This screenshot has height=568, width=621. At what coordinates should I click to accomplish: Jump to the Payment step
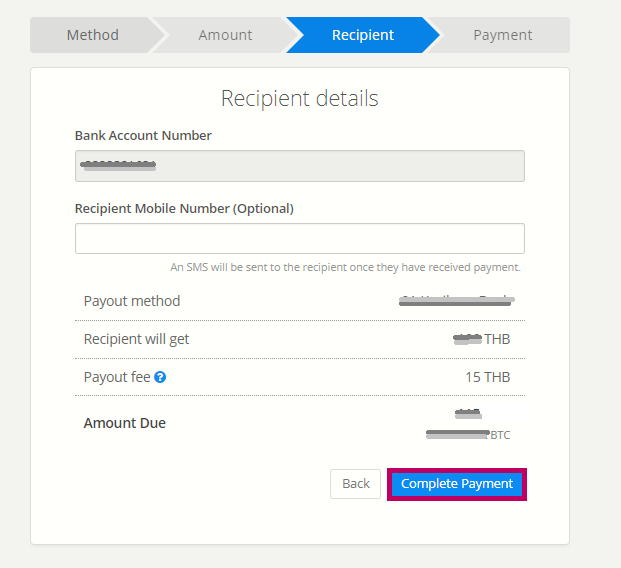tap(503, 35)
